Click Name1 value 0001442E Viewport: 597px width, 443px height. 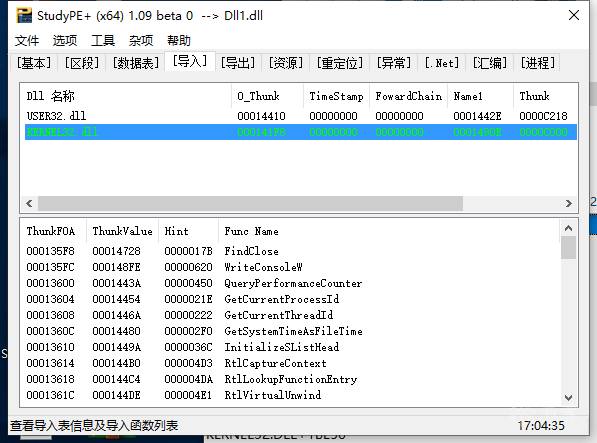click(477, 116)
